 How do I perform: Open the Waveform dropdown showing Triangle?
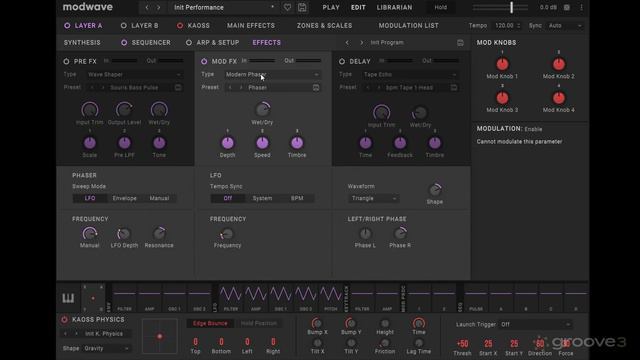coord(373,198)
